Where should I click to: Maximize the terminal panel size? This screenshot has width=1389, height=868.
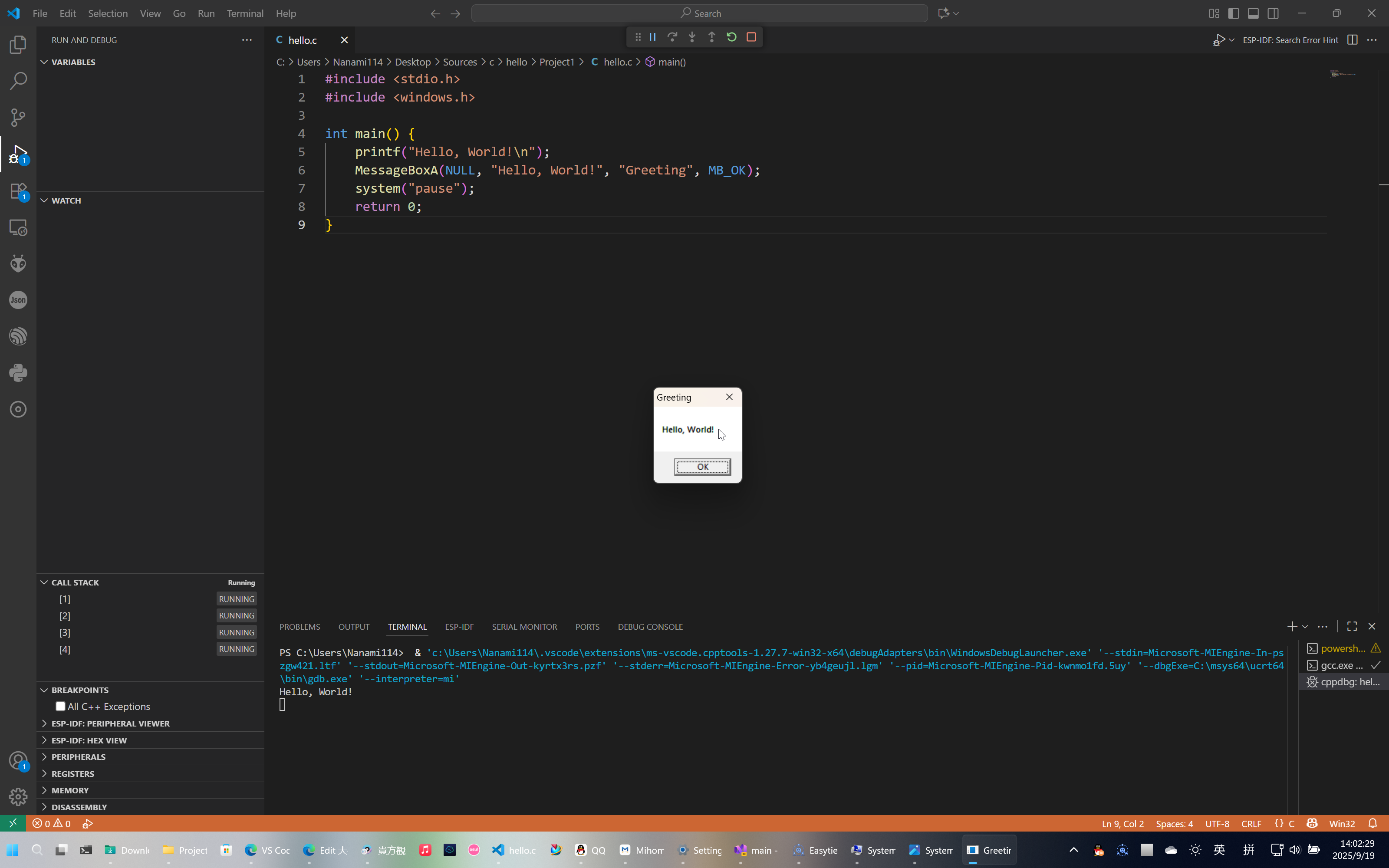tap(1352, 626)
